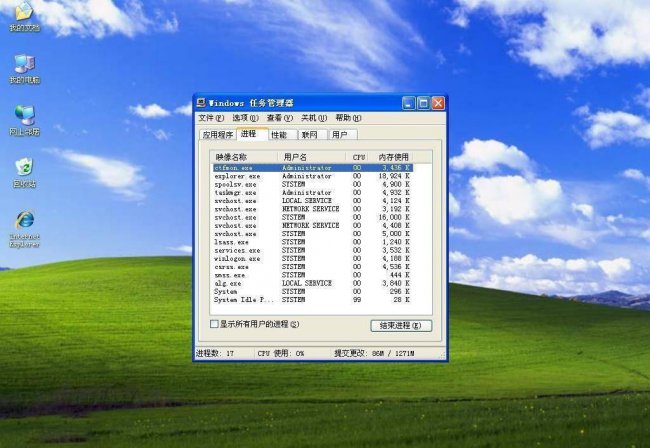This screenshot has height=448, width=650.
Task: Select svchost.exe using 3,192 K memory
Action: [313, 209]
